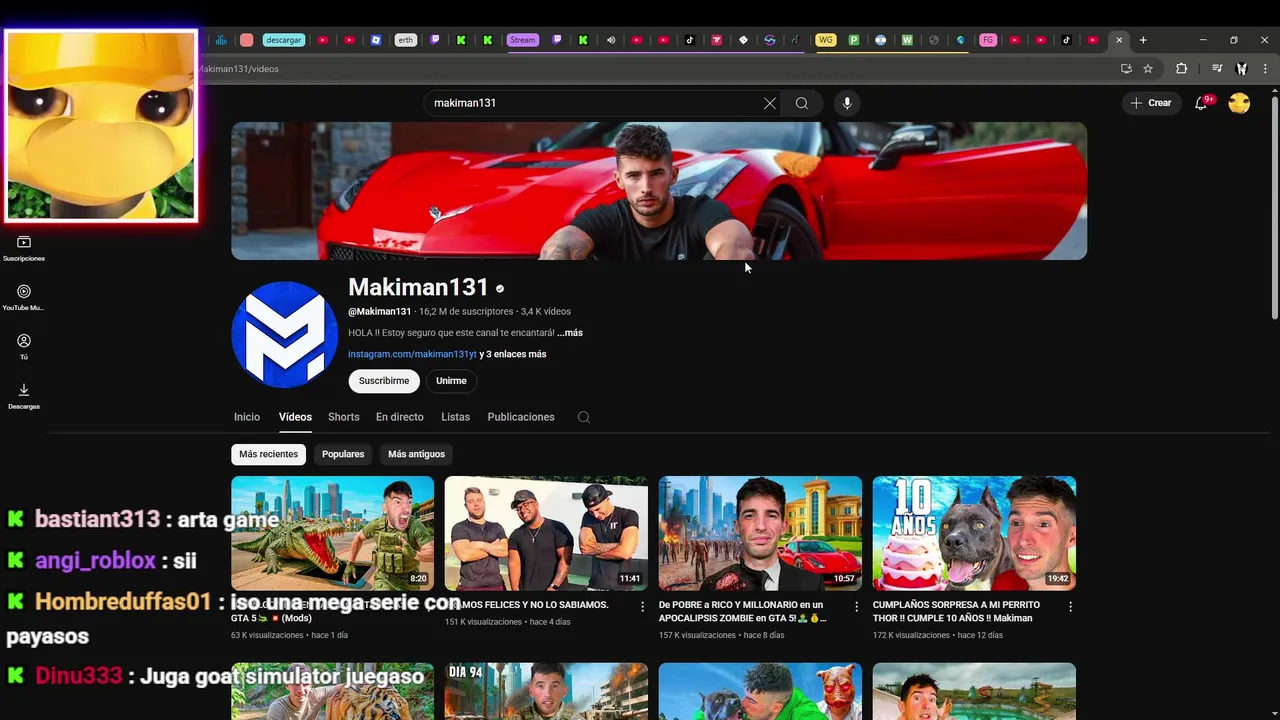The image size is (1280, 720).
Task: Go to Suscripciones in the sidebar
Action: (24, 248)
